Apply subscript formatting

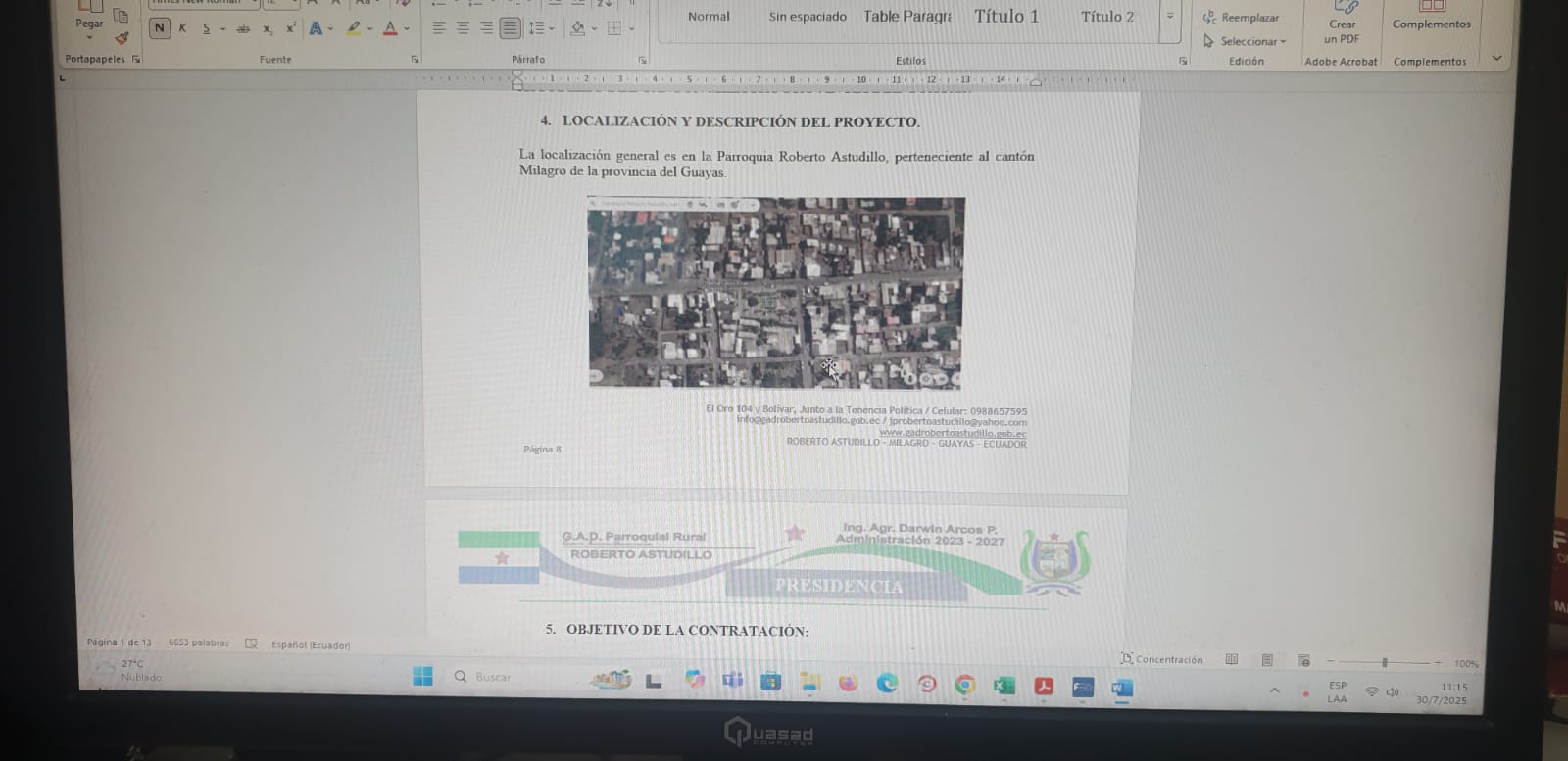(268, 29)
